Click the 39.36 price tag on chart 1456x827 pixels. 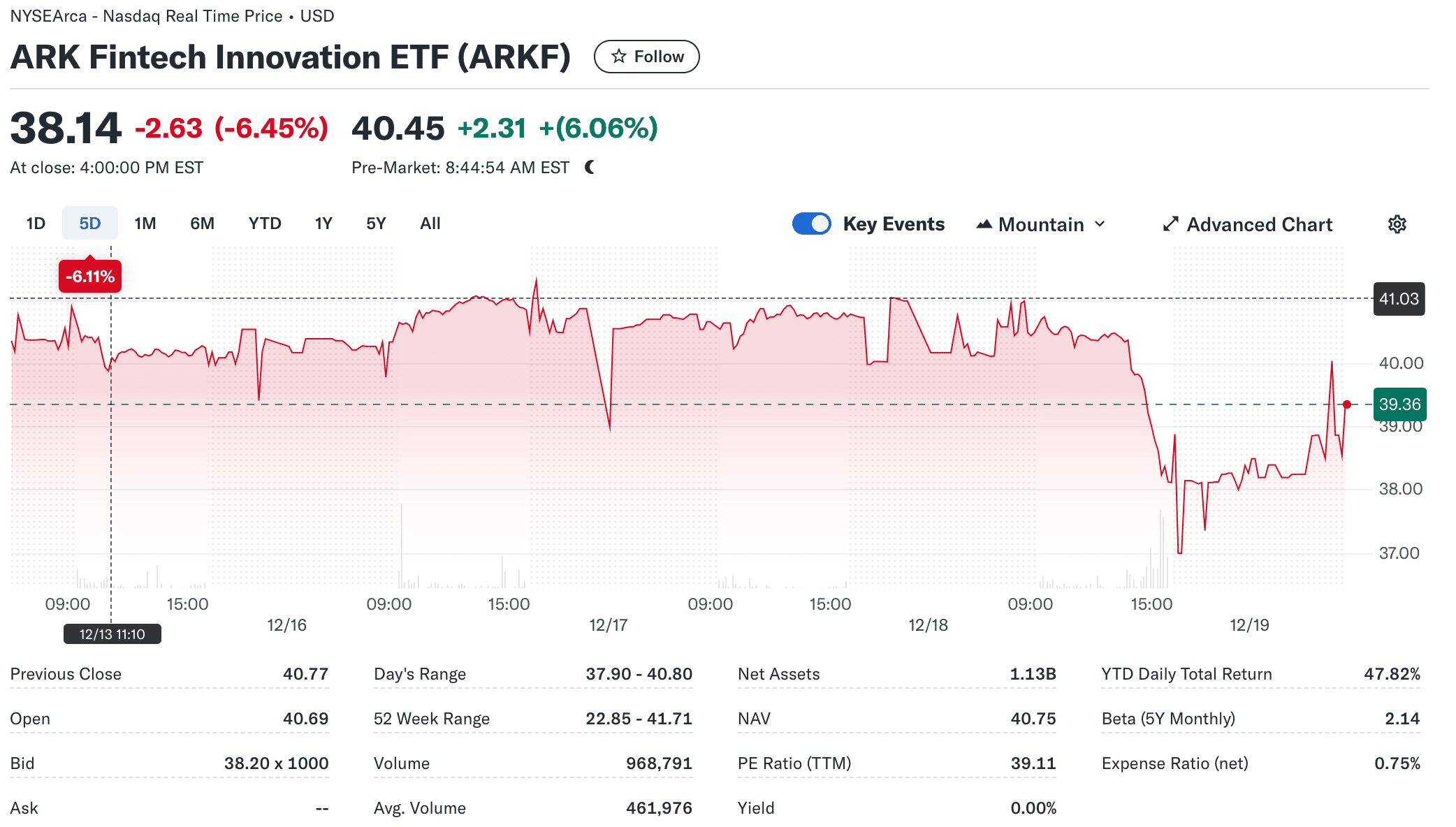pos(1399,404)
